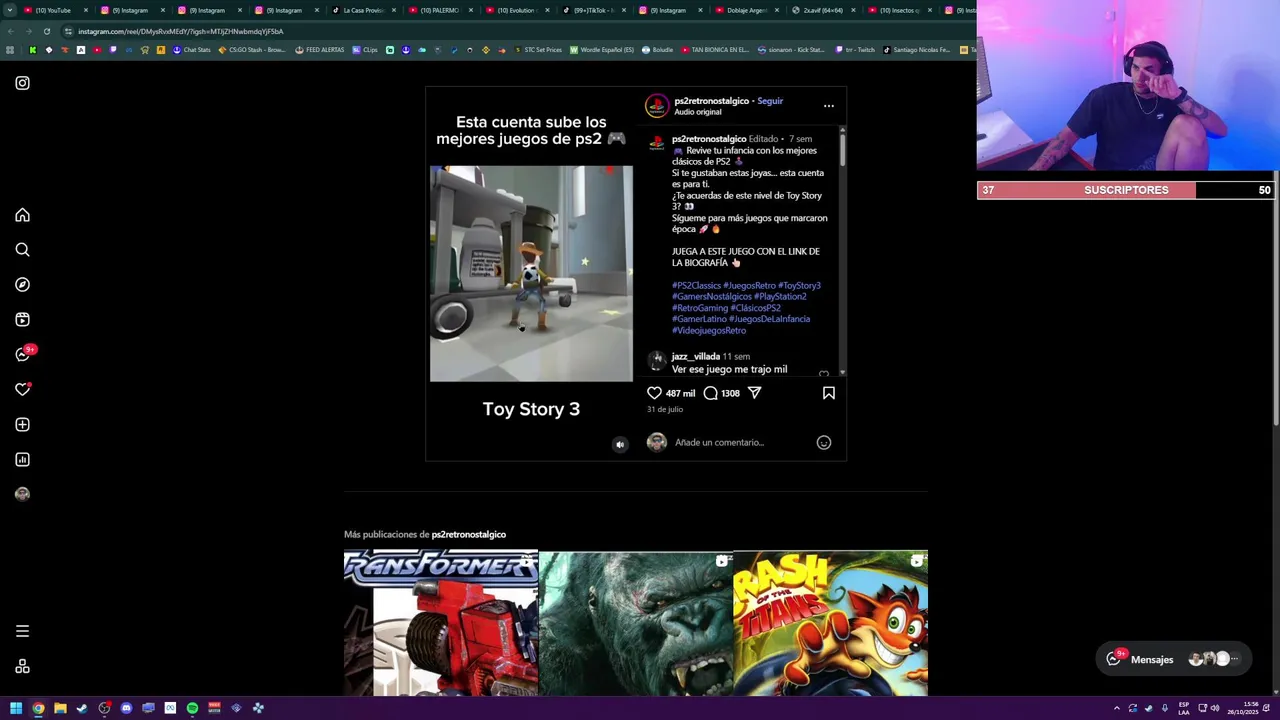The height and width of the screenshot is (720, 1280).
Task: Focus the Añade un comentario field
Action: coord(740,442)
